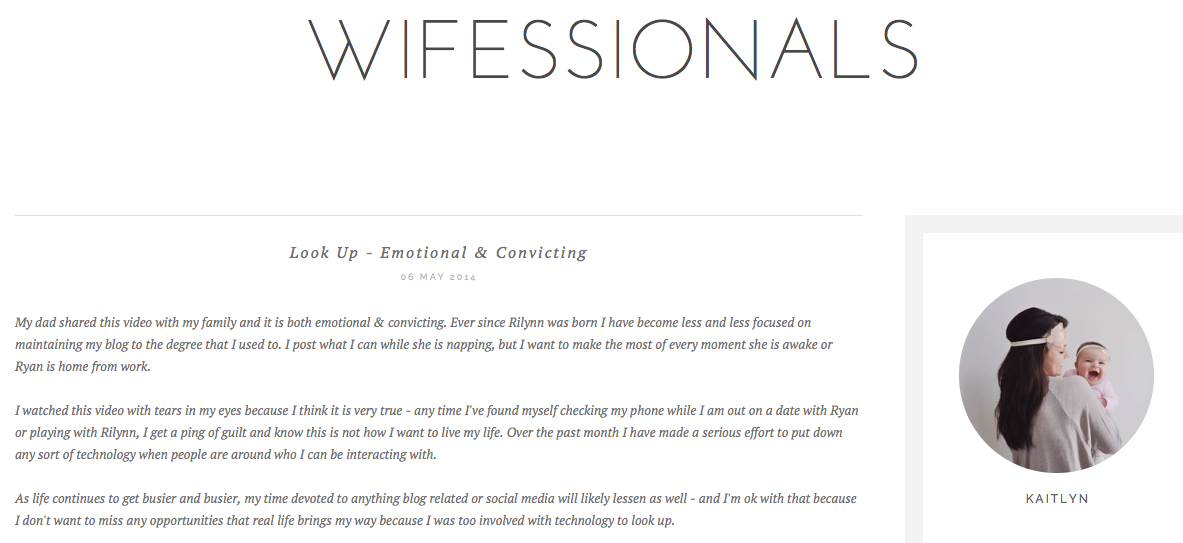Click the word "Convicting" in the post title
Screen dimensions: 1183x543
click(x=541, y=253)
